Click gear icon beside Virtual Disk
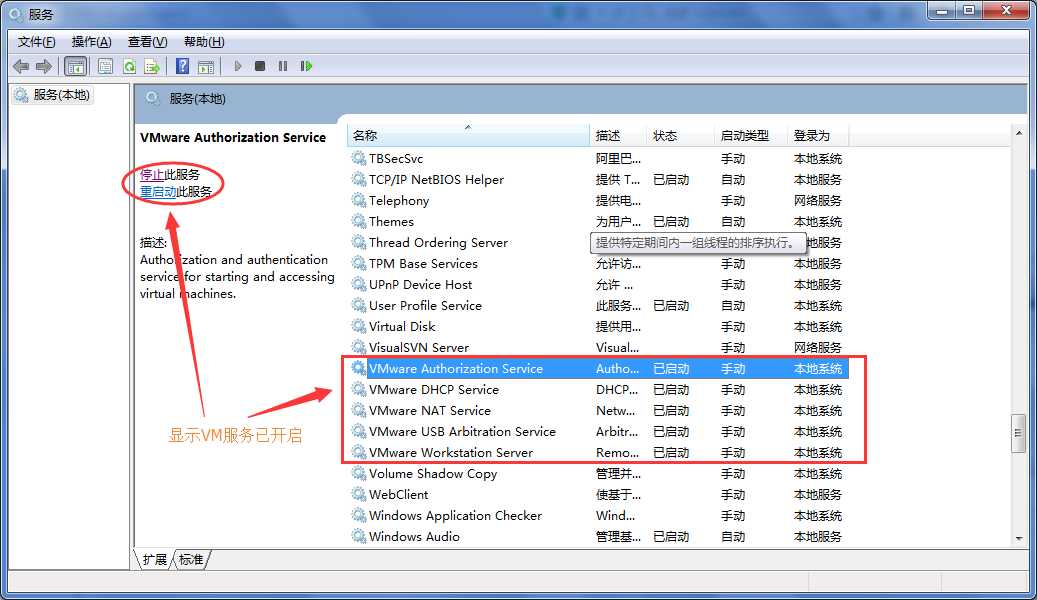Viewport: 1037px width, 600px height. pos(358,326)
